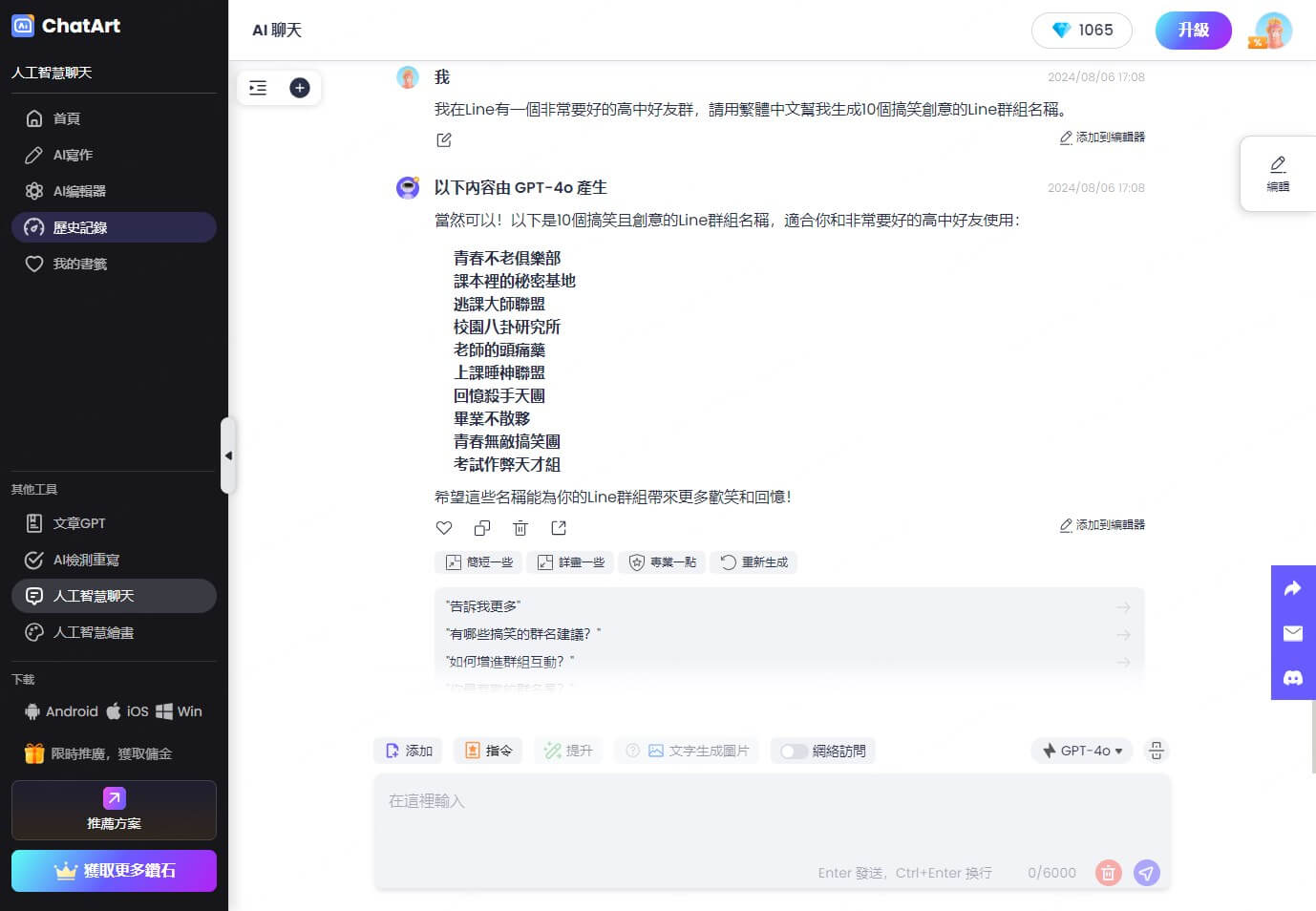Screen dimensions: 1316x911
Task: Send message with paper plane button
Action: click(x=1146, y=873)
